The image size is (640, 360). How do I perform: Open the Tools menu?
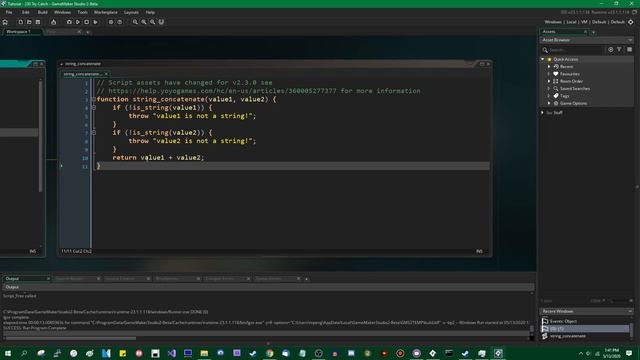(82, 12)
